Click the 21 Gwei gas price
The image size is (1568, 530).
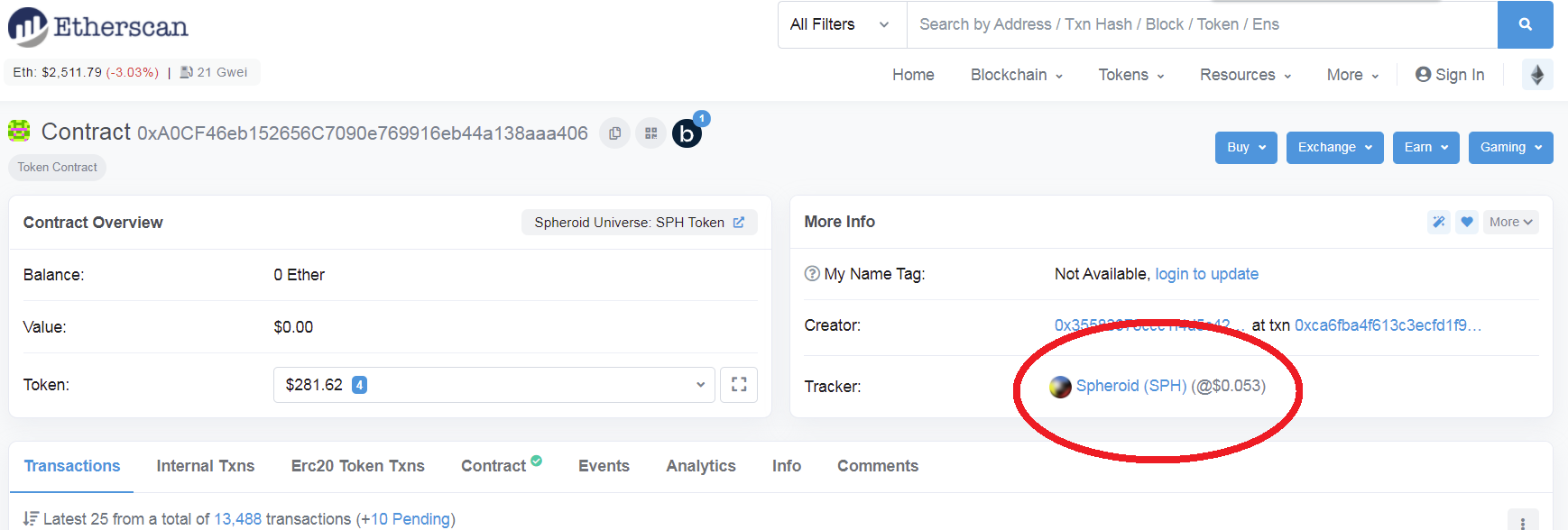pyautogui.click(x=222, y=72)
